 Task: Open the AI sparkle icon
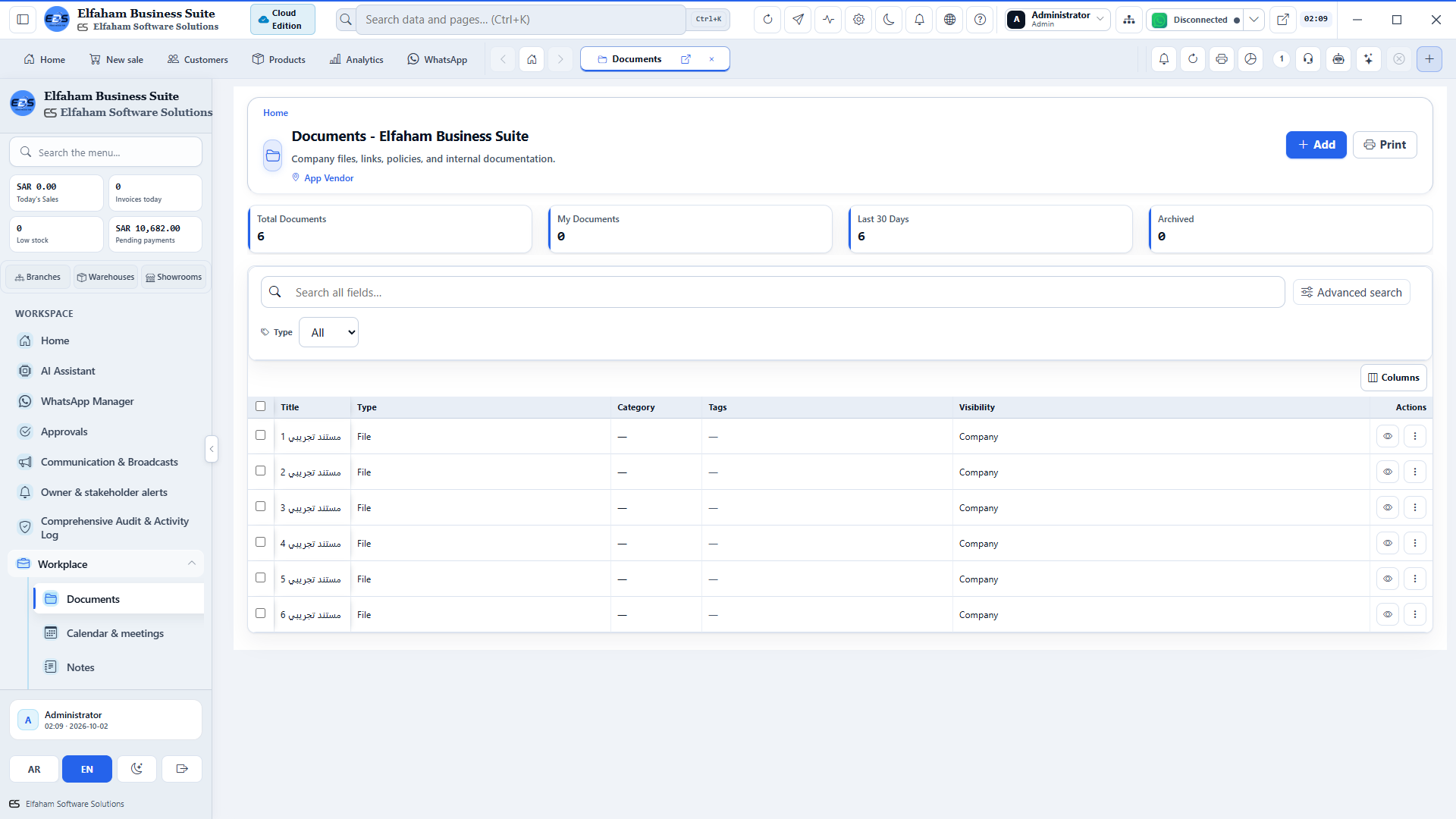click(x=1368, y=59)
